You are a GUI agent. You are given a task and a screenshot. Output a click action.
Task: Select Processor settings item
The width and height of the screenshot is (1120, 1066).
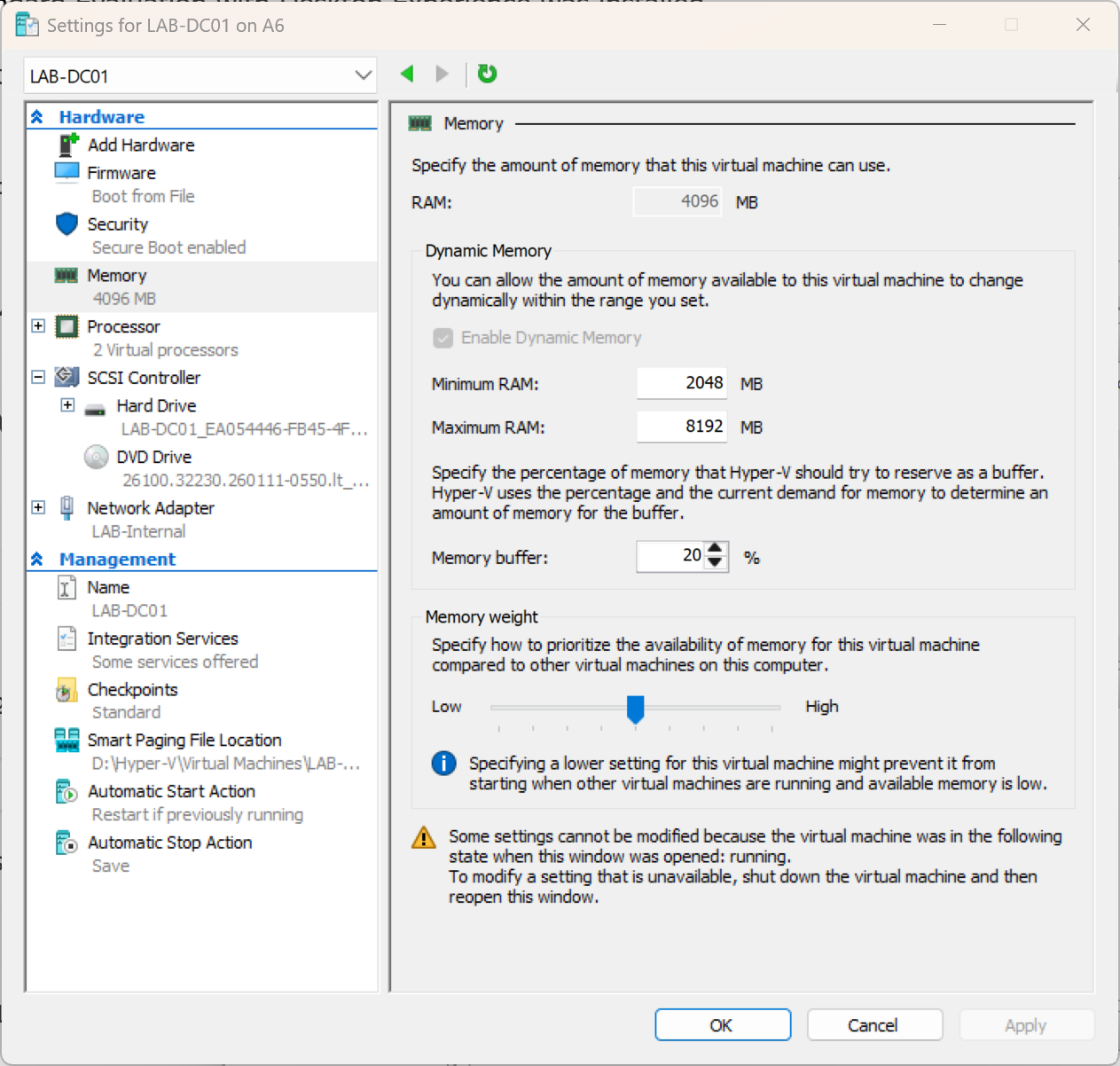click(123, 326)
